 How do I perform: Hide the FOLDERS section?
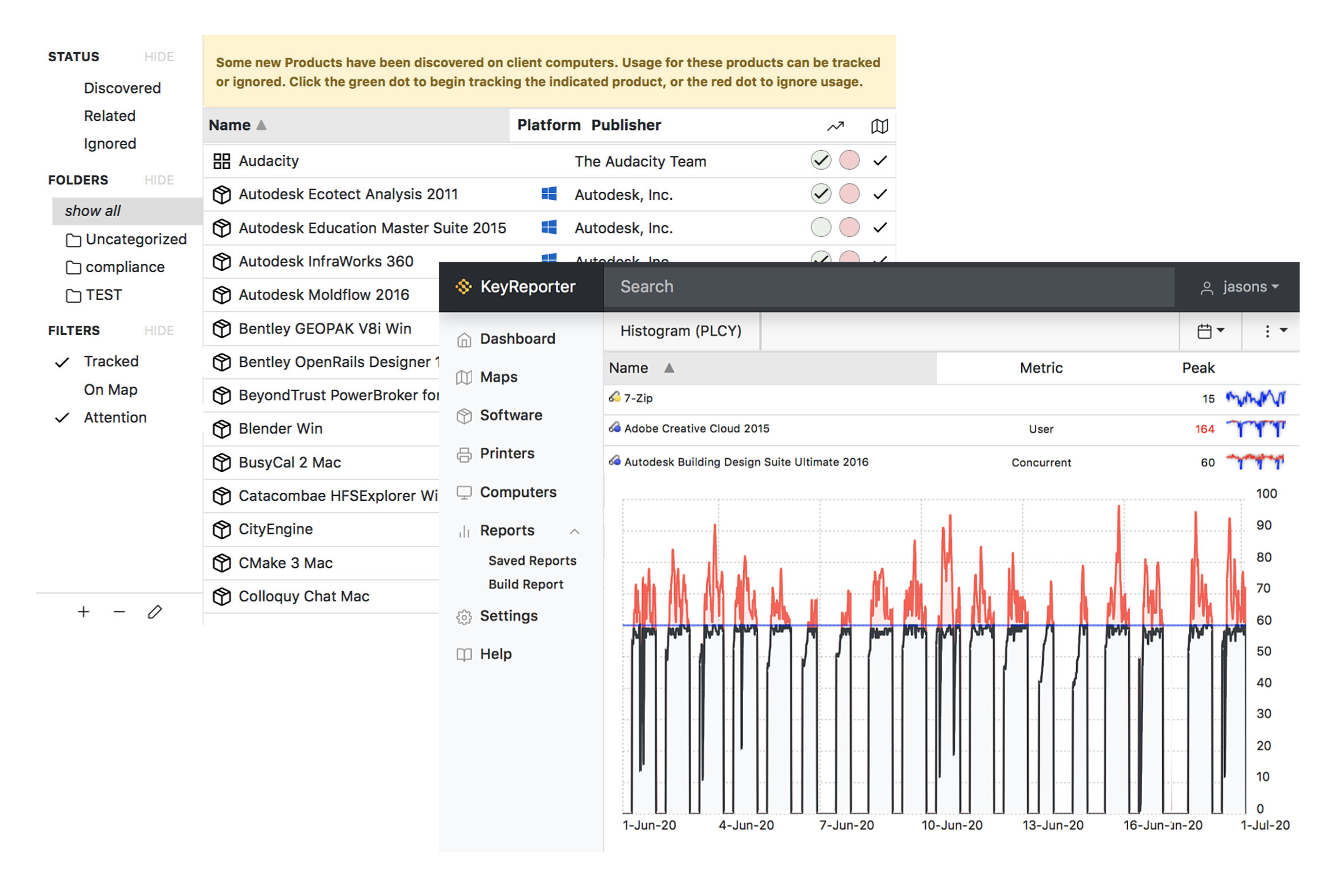click(159, 180)
